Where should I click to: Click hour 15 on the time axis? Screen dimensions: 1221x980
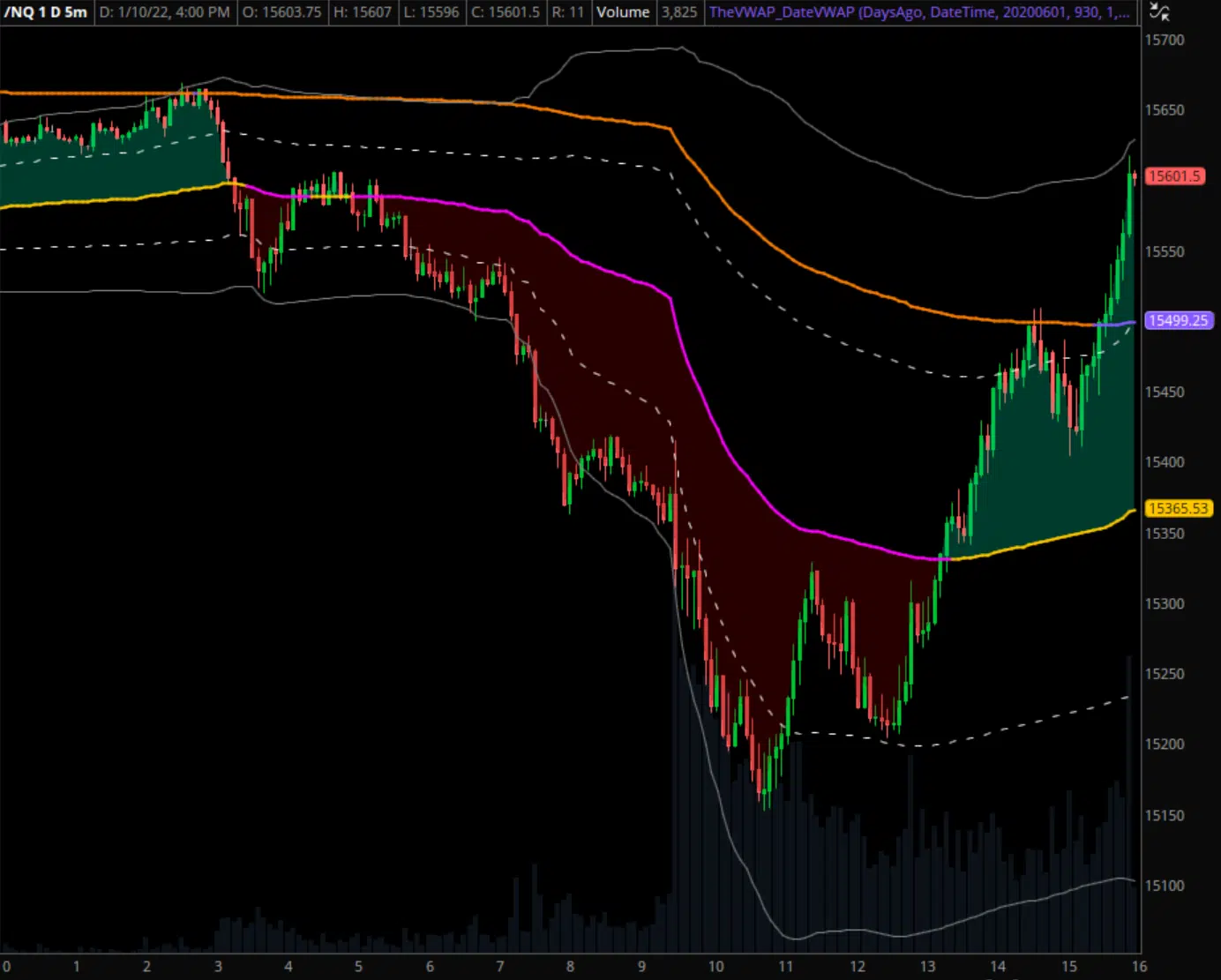pyautogui.click(x=1068, y=966)
